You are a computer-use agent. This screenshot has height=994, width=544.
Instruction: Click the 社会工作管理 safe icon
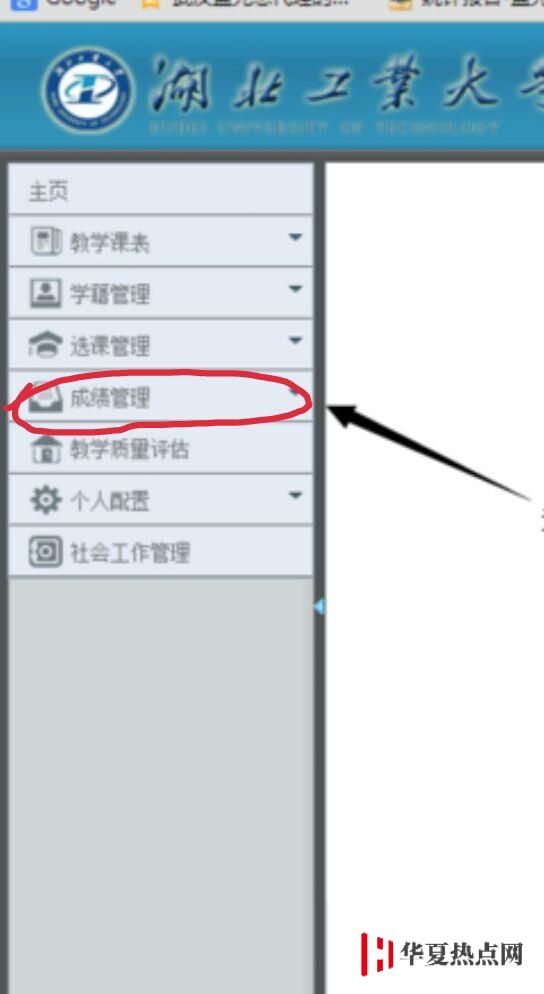point(46,552)
